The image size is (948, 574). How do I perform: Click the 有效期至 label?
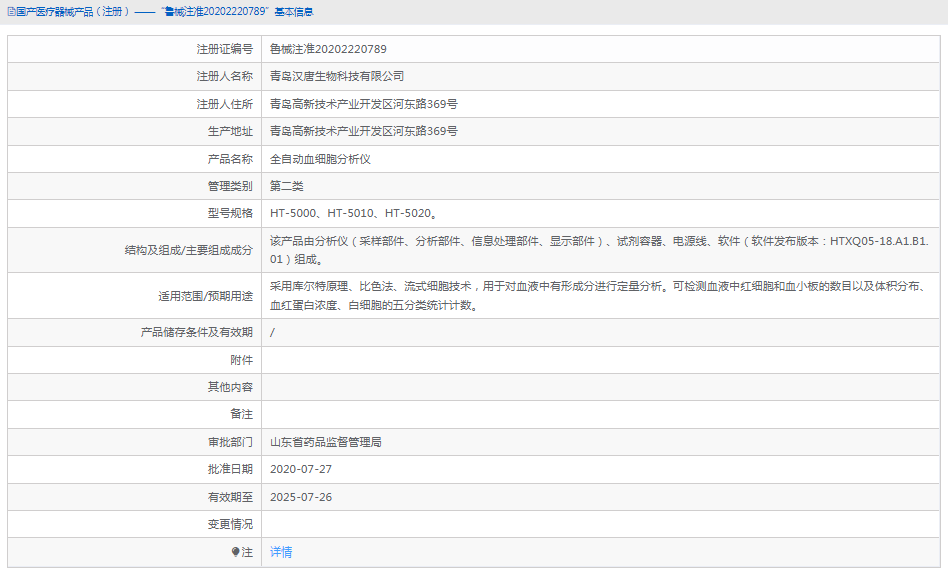[230, 497]
